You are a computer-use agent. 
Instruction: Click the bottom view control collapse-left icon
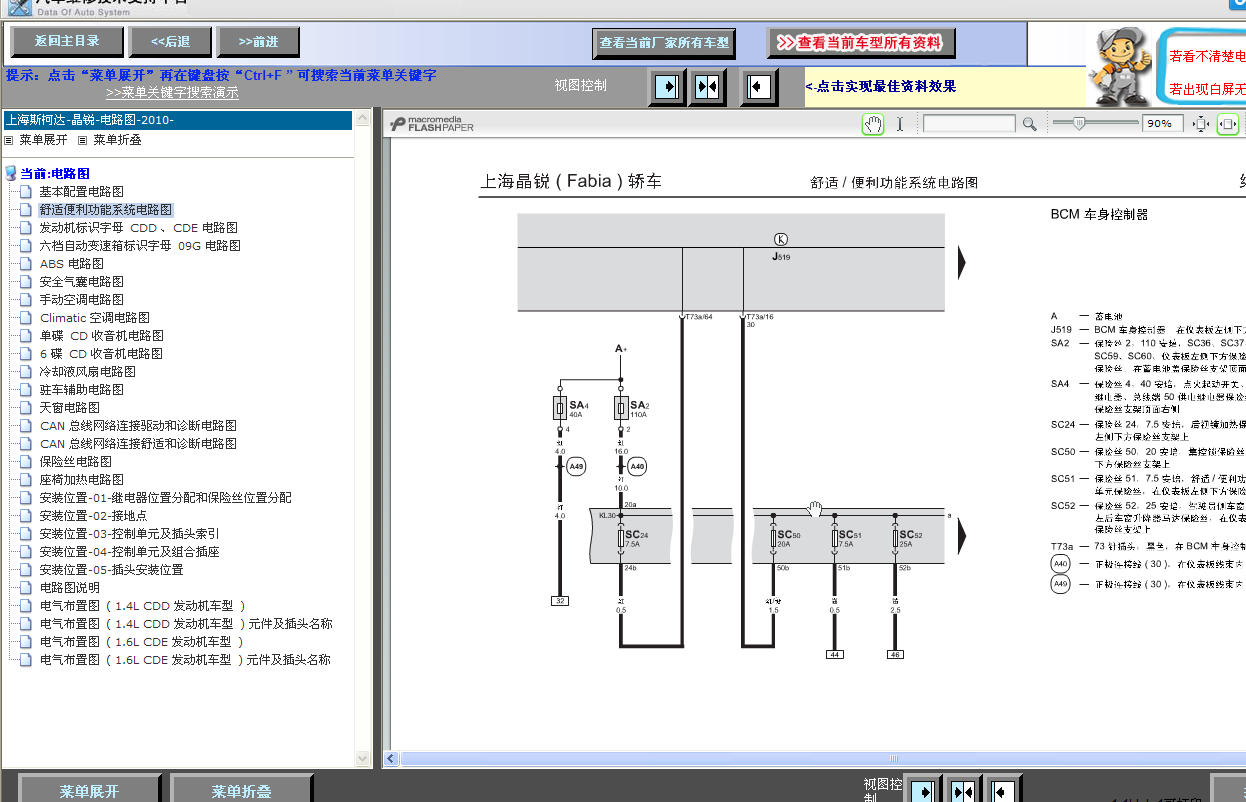(1002, 790)
